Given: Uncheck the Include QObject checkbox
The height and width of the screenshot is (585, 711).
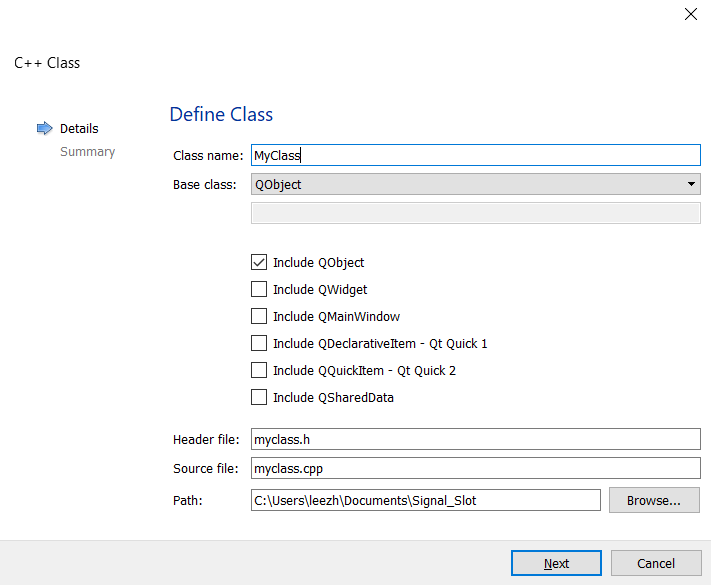Looking at the screenshot, I should (259, 263).
